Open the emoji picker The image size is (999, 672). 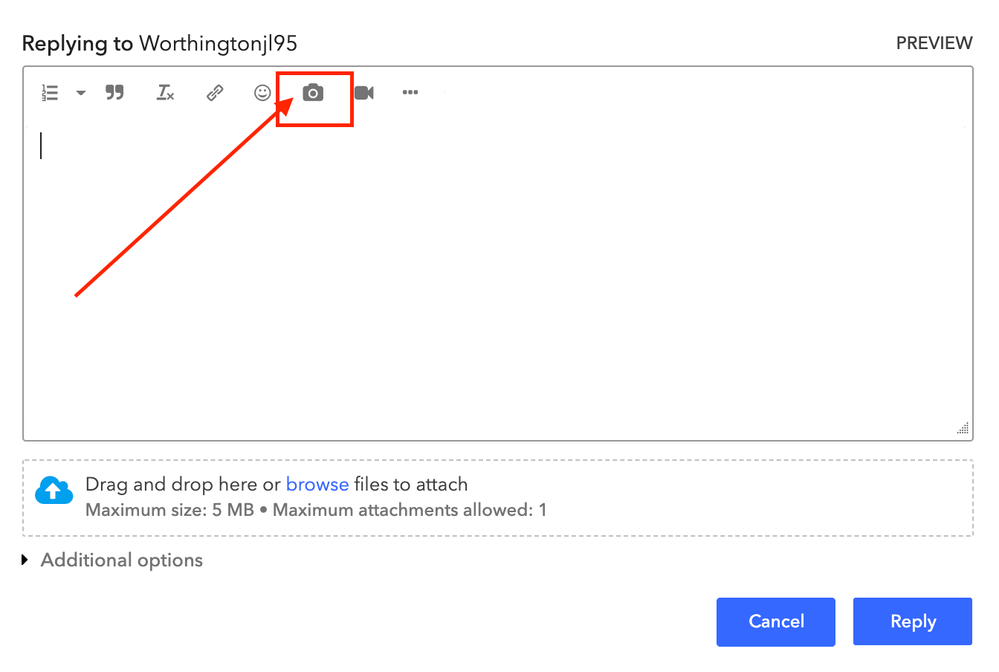(262, 93)
